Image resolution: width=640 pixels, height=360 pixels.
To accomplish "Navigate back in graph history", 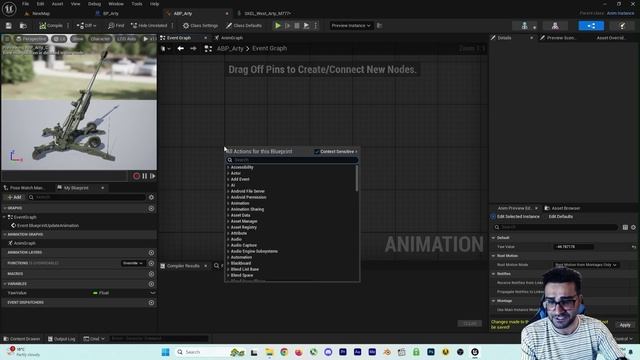I will coord(180,49).
